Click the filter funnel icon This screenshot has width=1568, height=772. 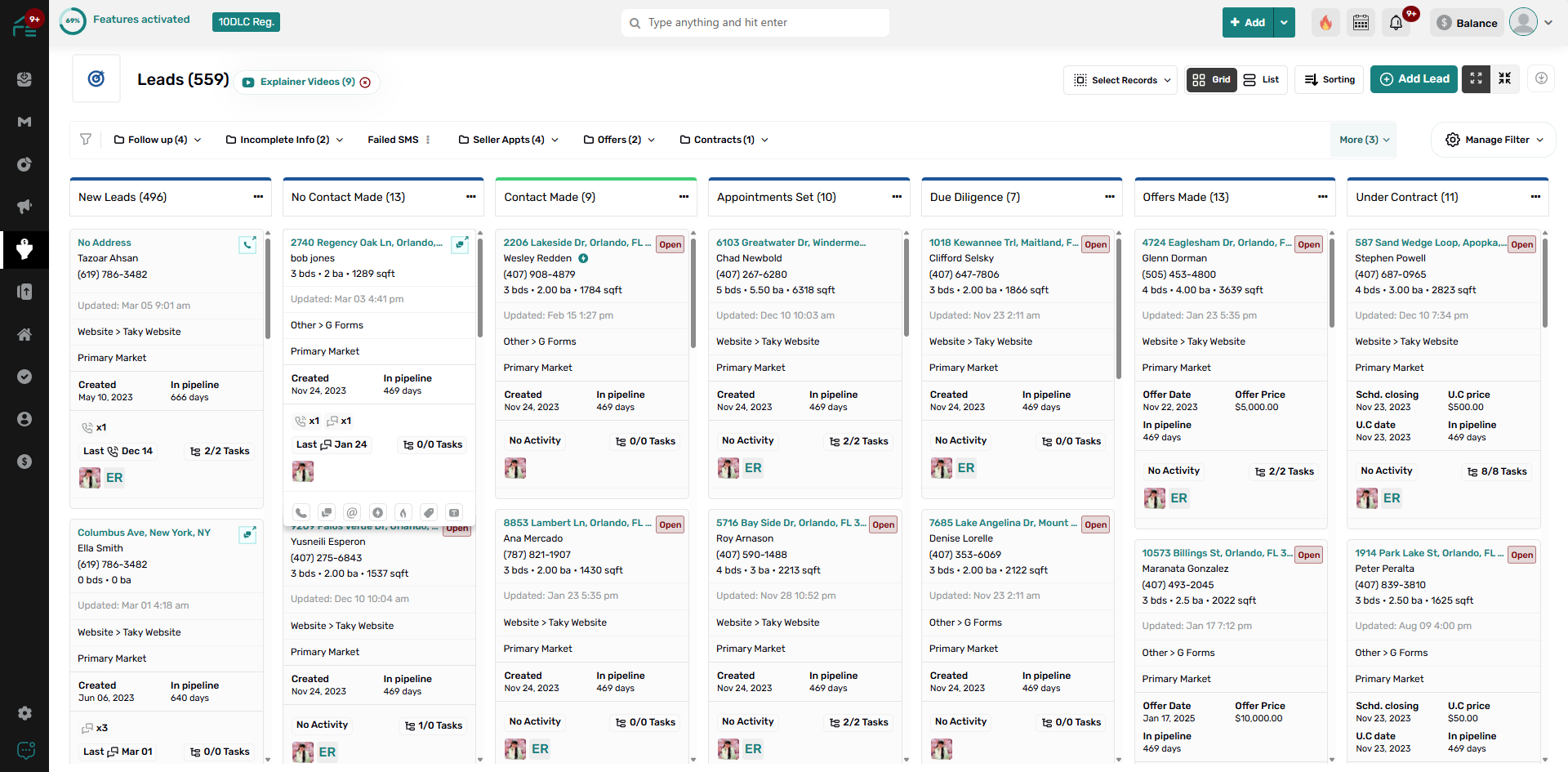(86, 140)
